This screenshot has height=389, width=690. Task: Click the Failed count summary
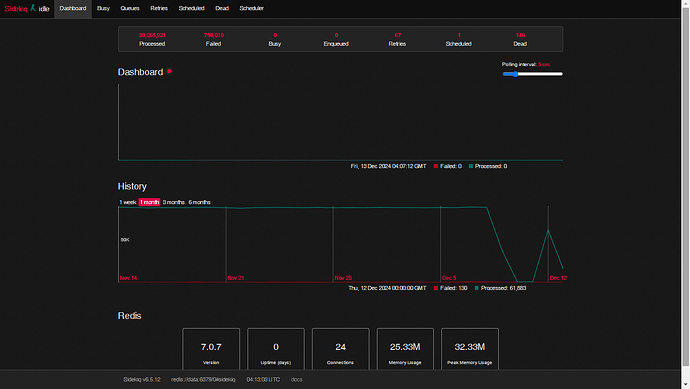213,39
